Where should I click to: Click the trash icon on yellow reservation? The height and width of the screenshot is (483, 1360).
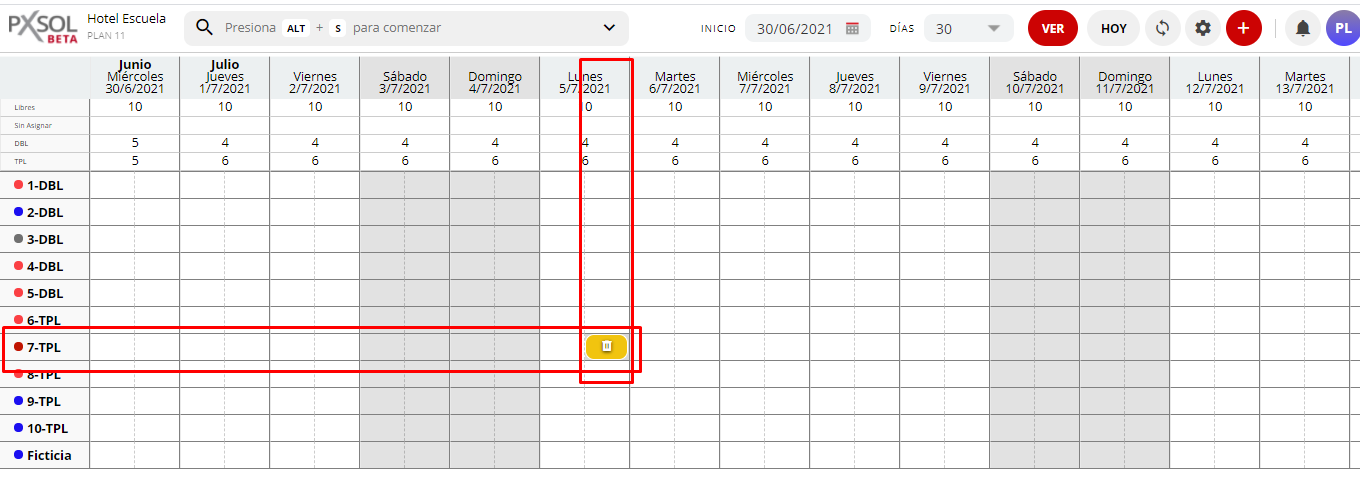pos(606,346)
